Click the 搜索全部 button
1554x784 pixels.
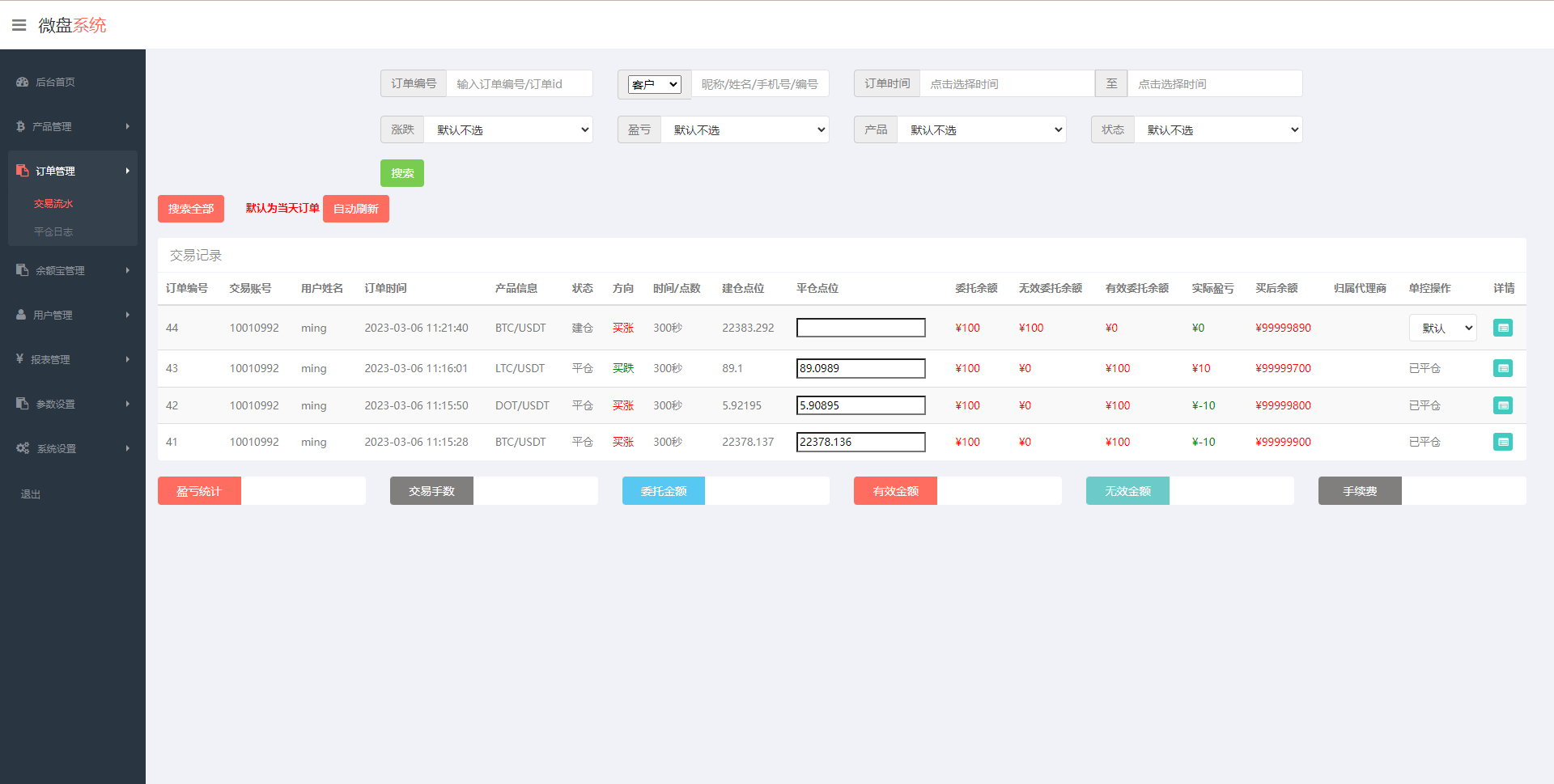[x=190, y=209]
